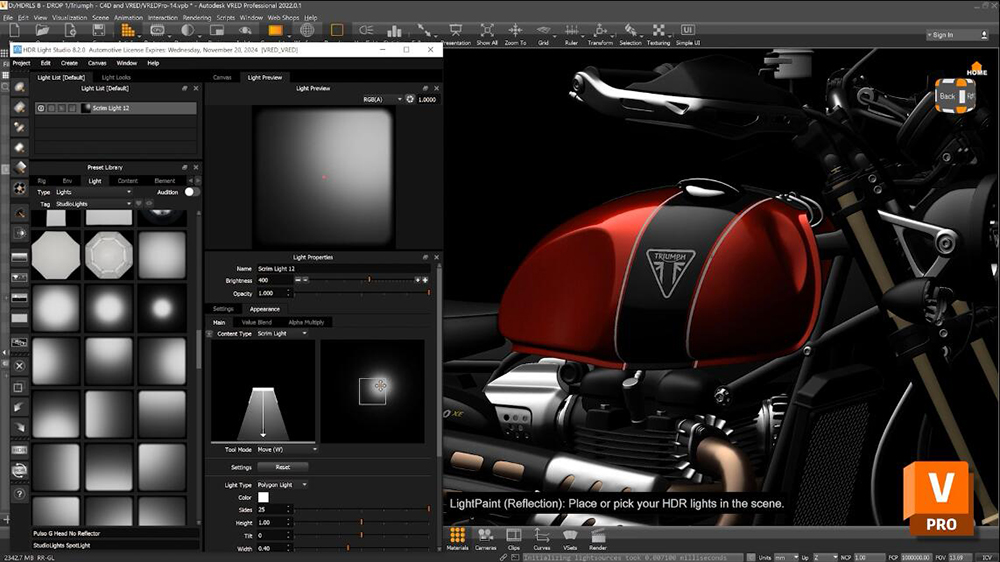
Task: Click the New file icon in VRED toolbar
Action: coord(15,31)
